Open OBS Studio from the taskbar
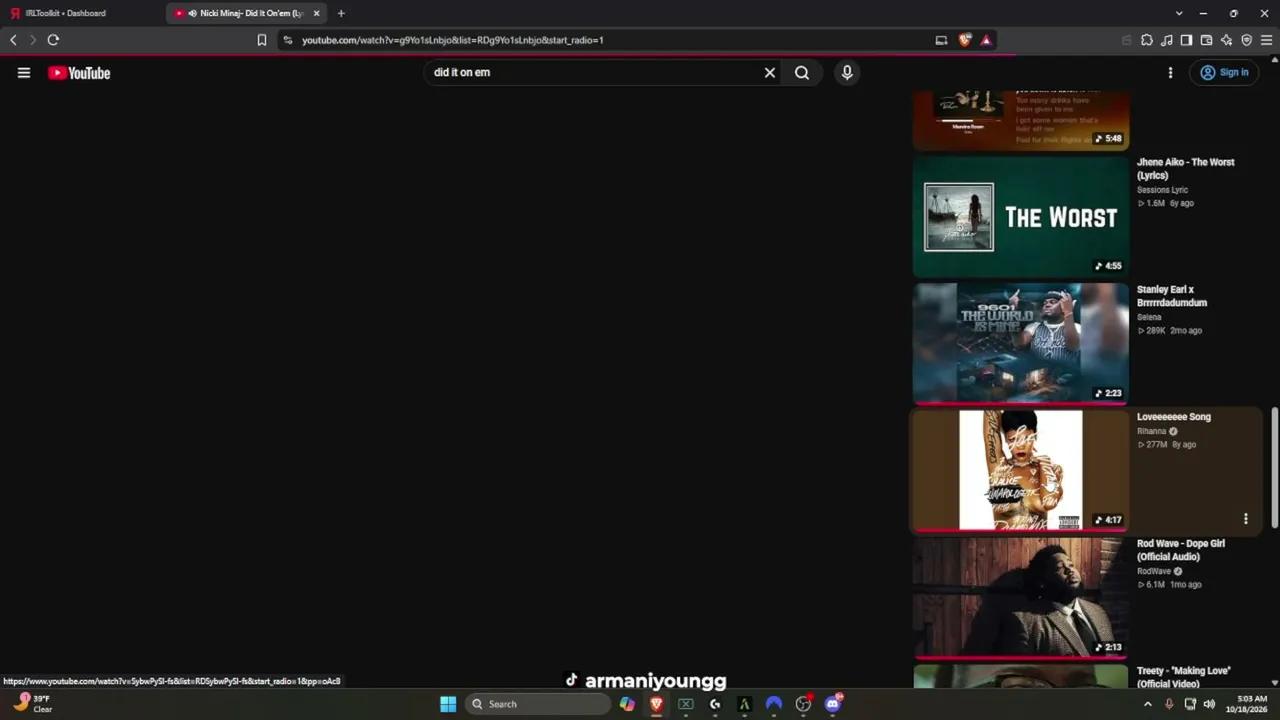1280x720 pixels. point(803,704)
